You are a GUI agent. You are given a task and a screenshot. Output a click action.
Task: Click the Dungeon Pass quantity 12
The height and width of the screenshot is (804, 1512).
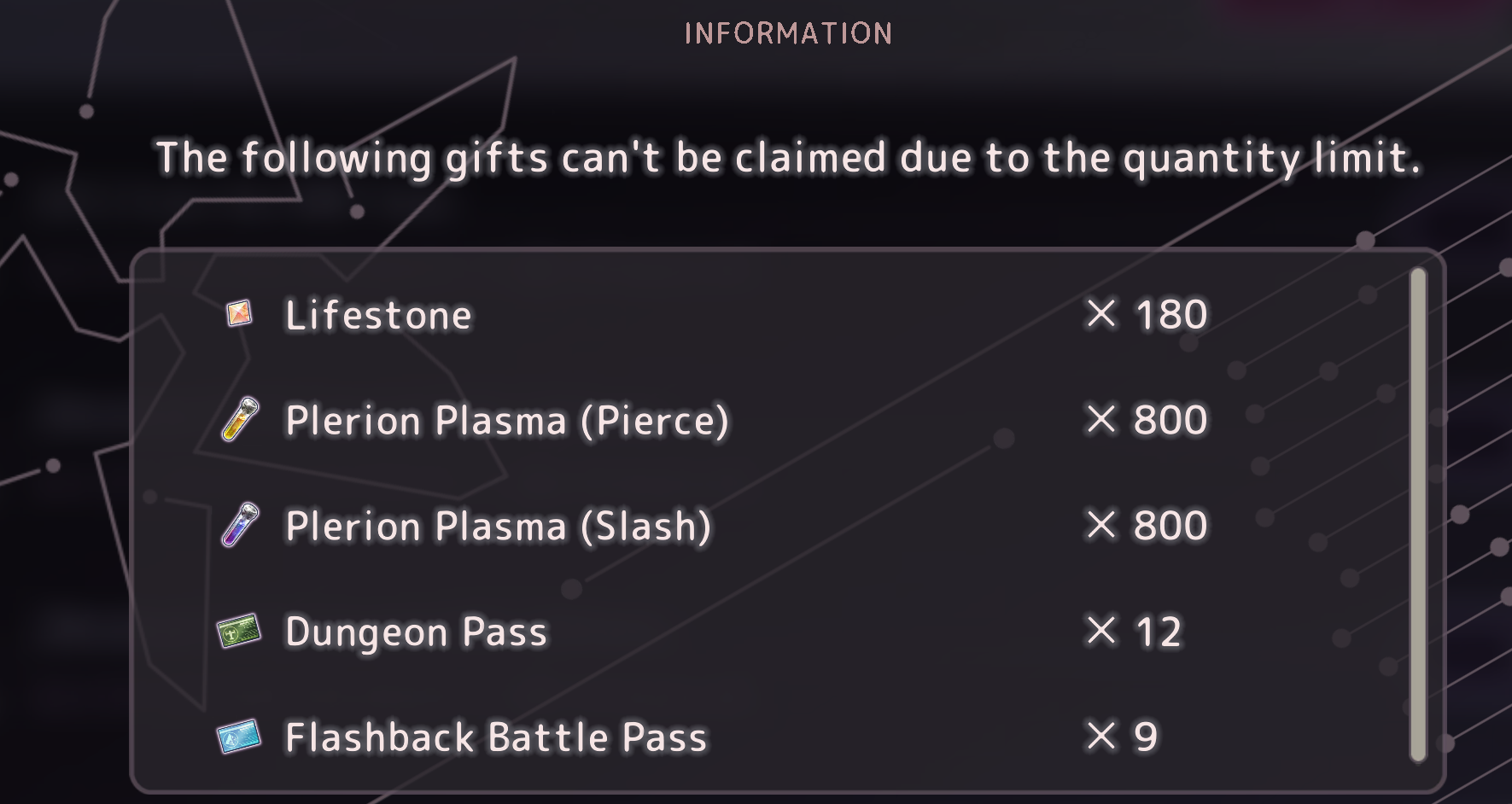[x=1159, y=632]
